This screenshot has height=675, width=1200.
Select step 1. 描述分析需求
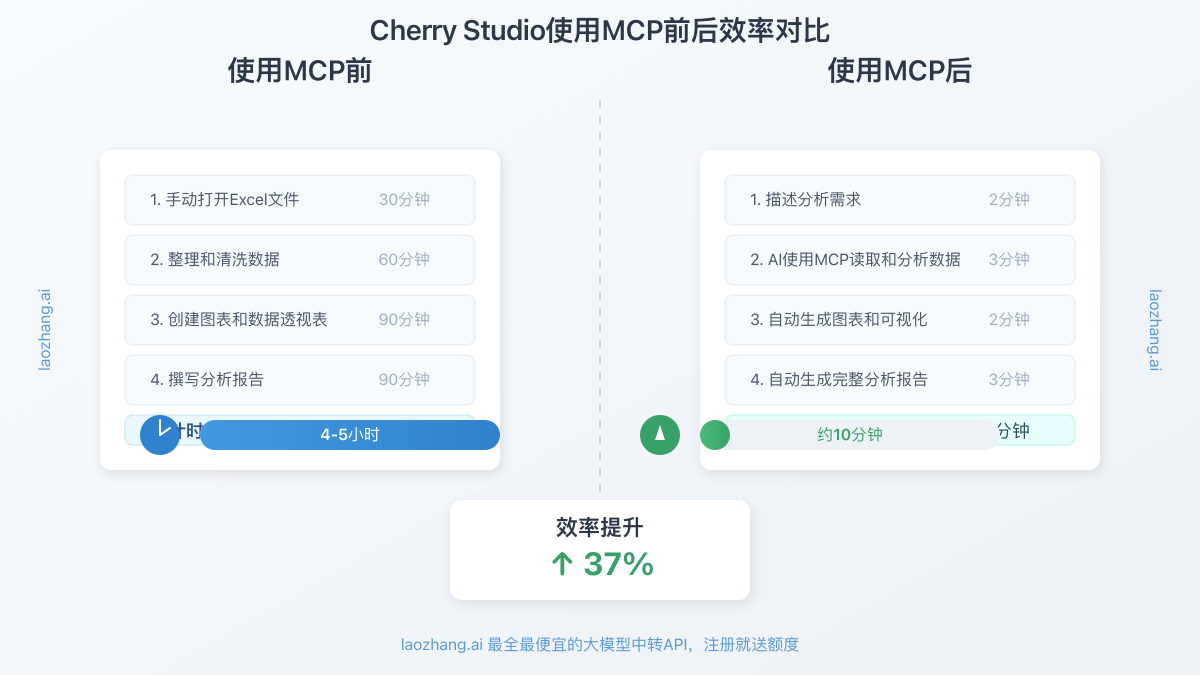point(900,200)
